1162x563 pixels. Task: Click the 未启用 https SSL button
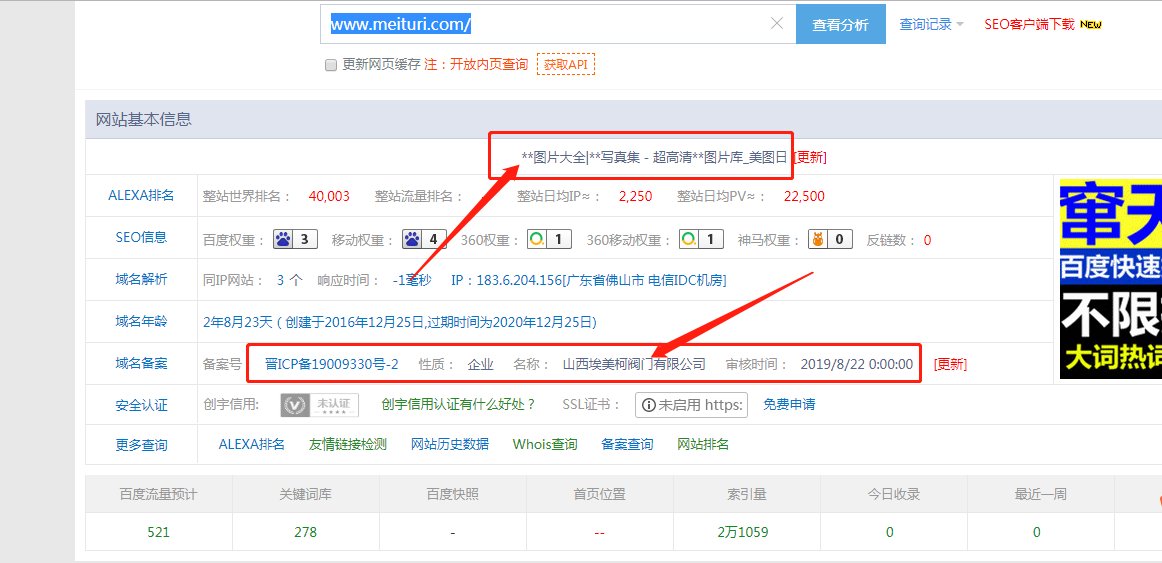click(691, 405)
